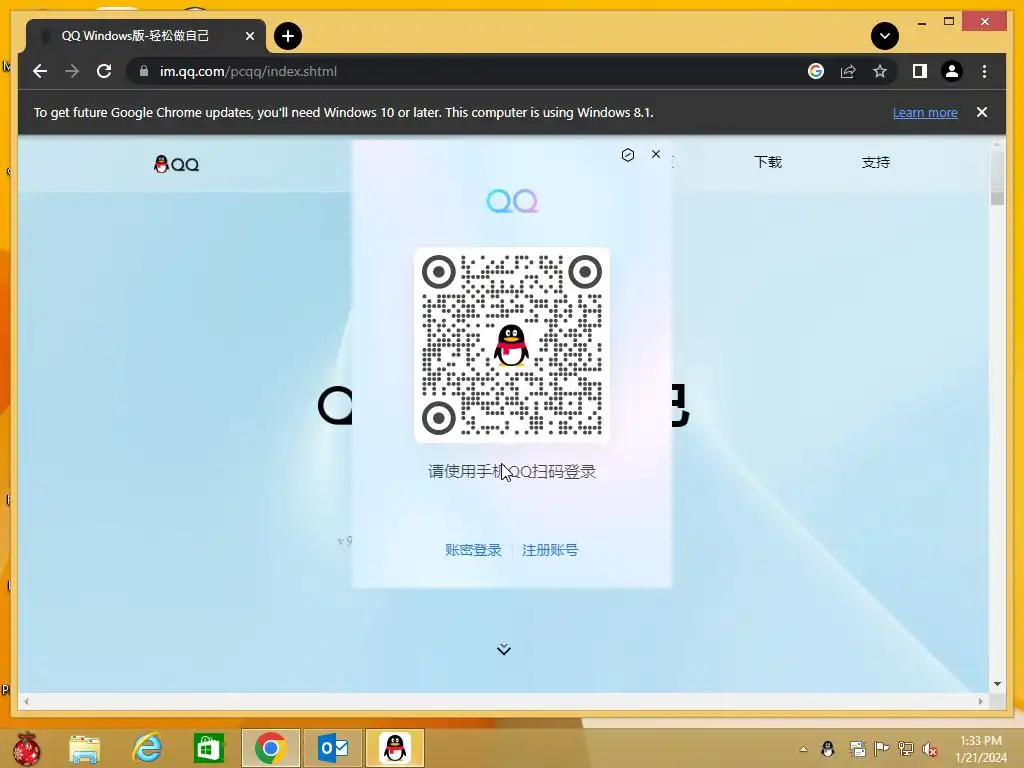This screenshot has width=1024, height=768.
Task: Click the QQ logo on webpage
Action: coord(176,164)
